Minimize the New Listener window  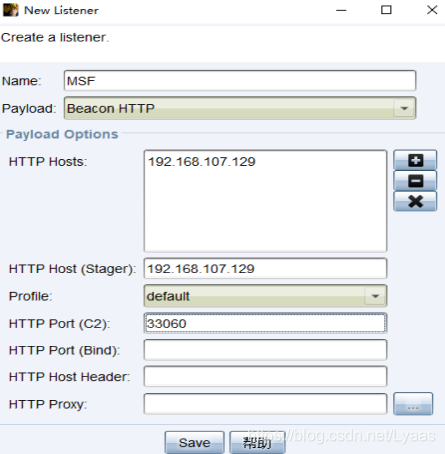[341, 10]
